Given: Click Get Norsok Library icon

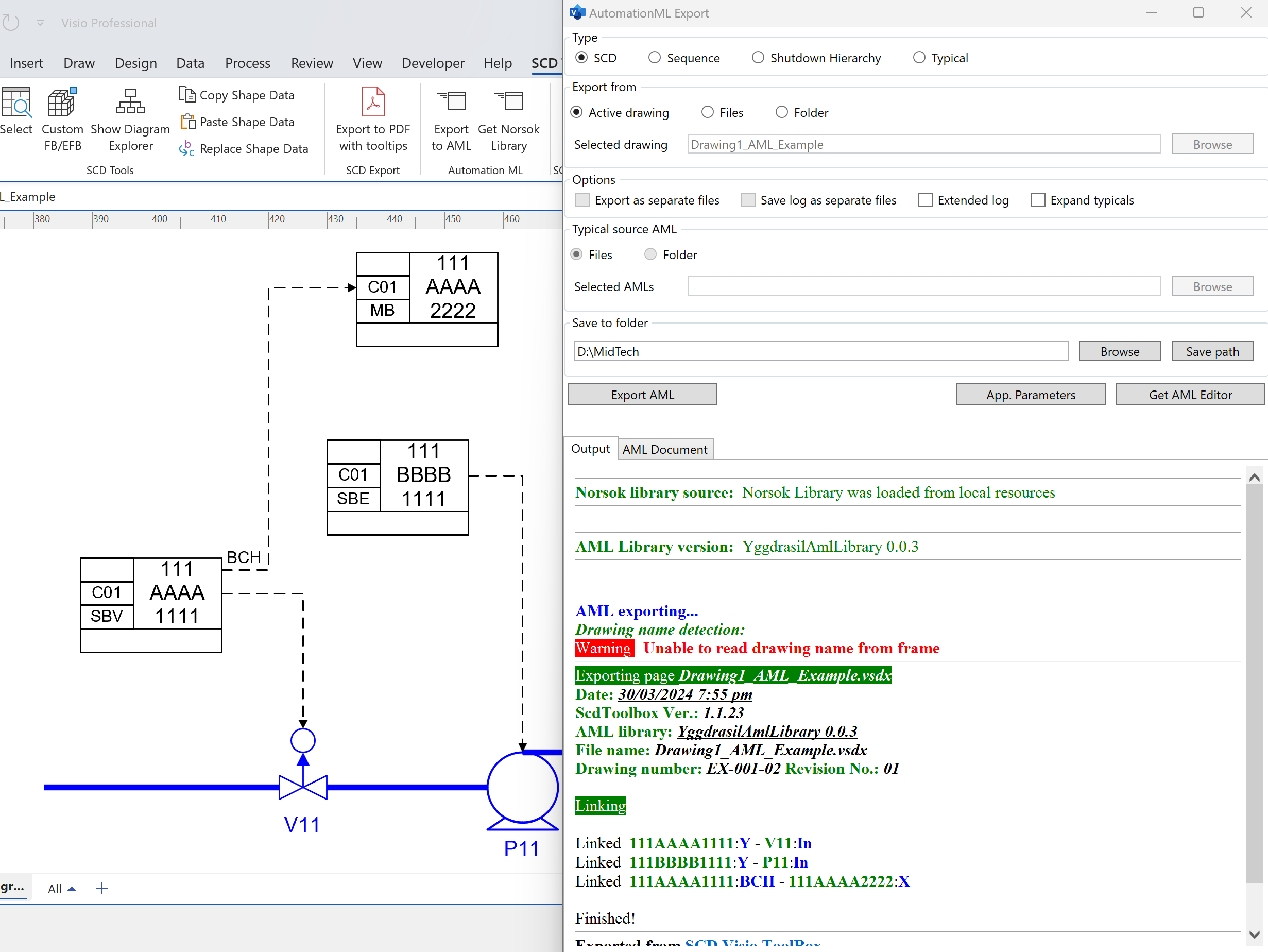Looking at the screenshot, I should coord(508,120).
